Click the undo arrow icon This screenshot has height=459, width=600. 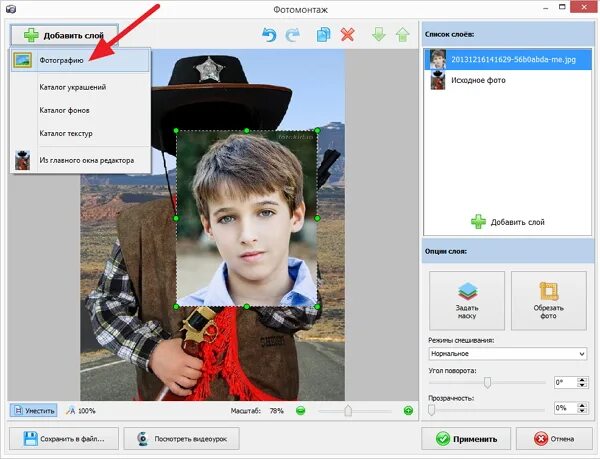tap(269, 35)
